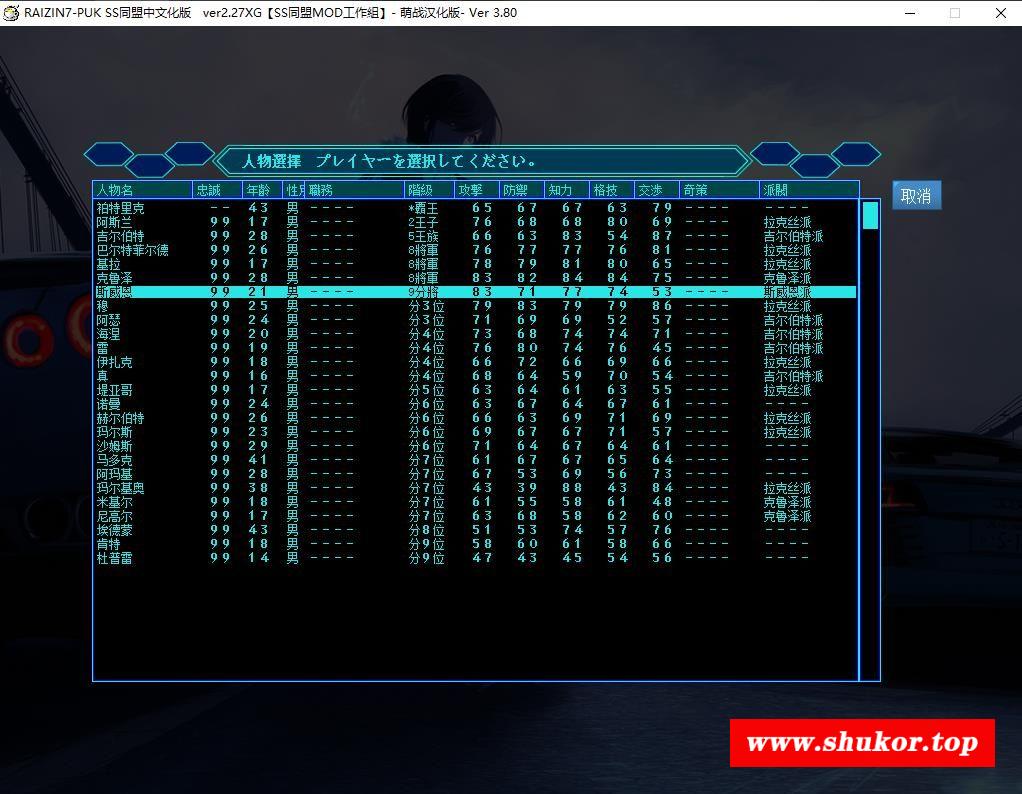The image size is (1022, 794).
Task: Select character 玛尔基奥
Action: pos(475,488)
